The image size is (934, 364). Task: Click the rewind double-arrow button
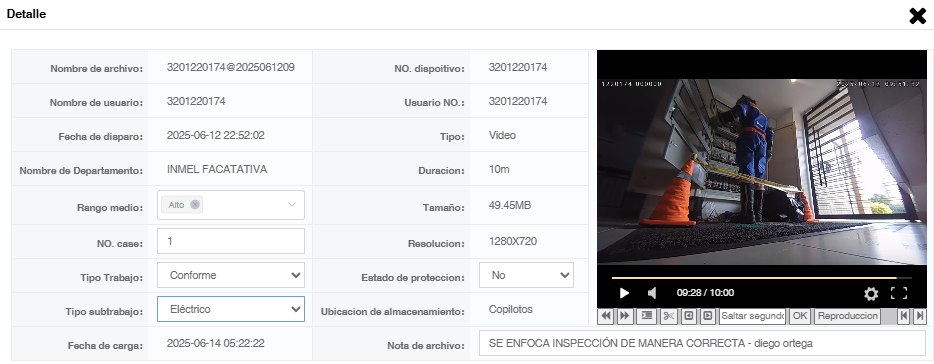coord(606,316)
